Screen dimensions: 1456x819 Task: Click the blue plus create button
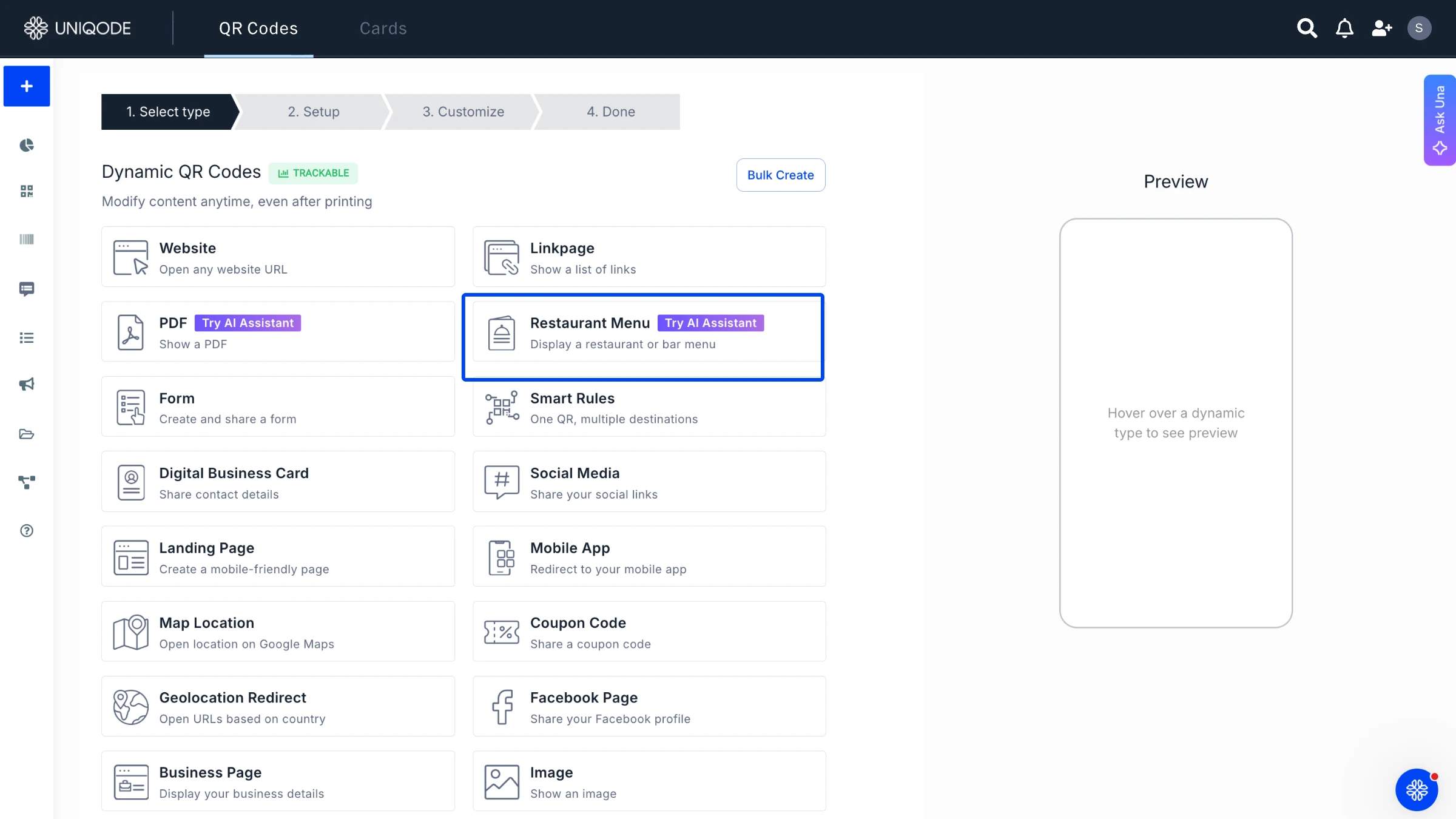click(27, 86)
